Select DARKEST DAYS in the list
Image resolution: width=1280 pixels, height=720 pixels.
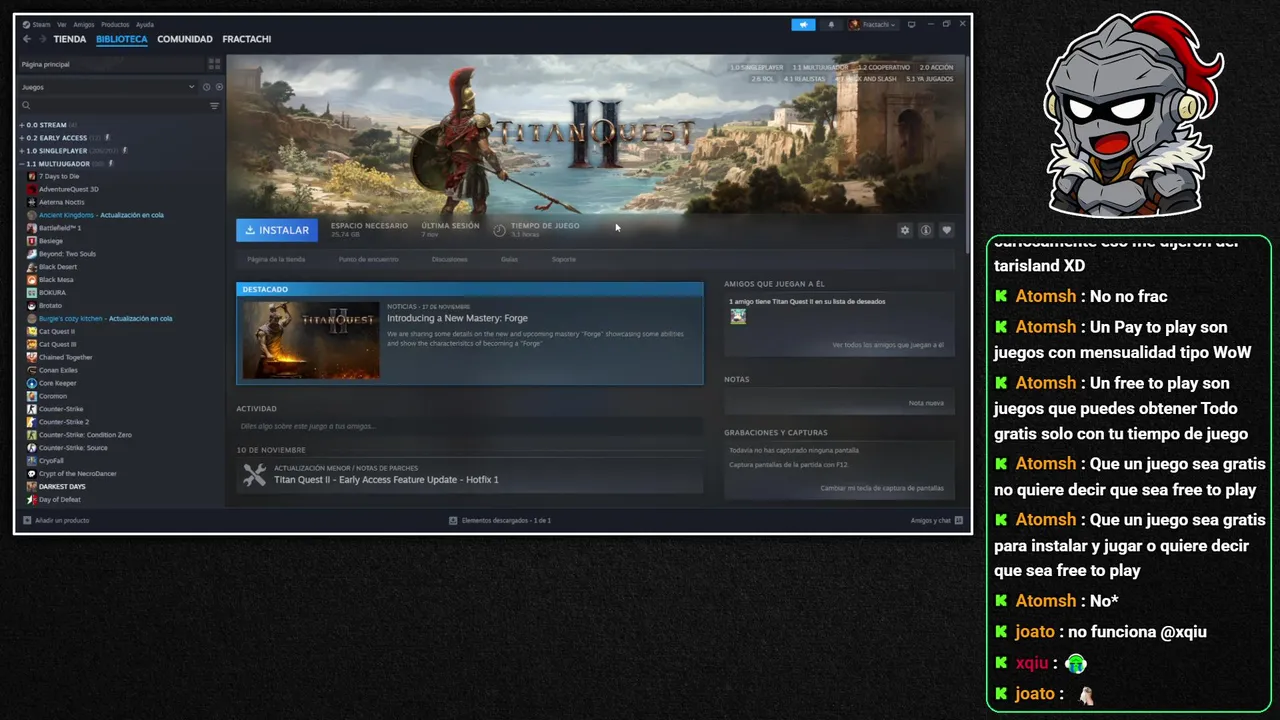62,486
